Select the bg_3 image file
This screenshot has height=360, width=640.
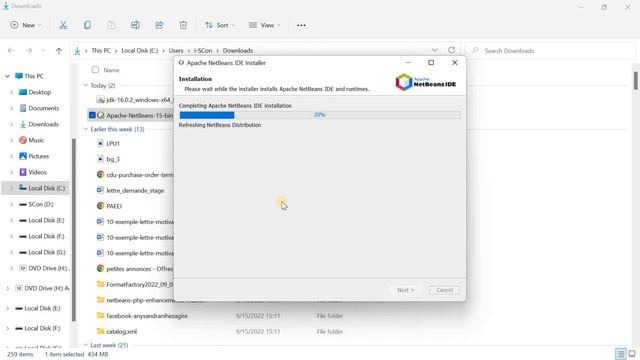pyautogui.click(x=108, y=159)
